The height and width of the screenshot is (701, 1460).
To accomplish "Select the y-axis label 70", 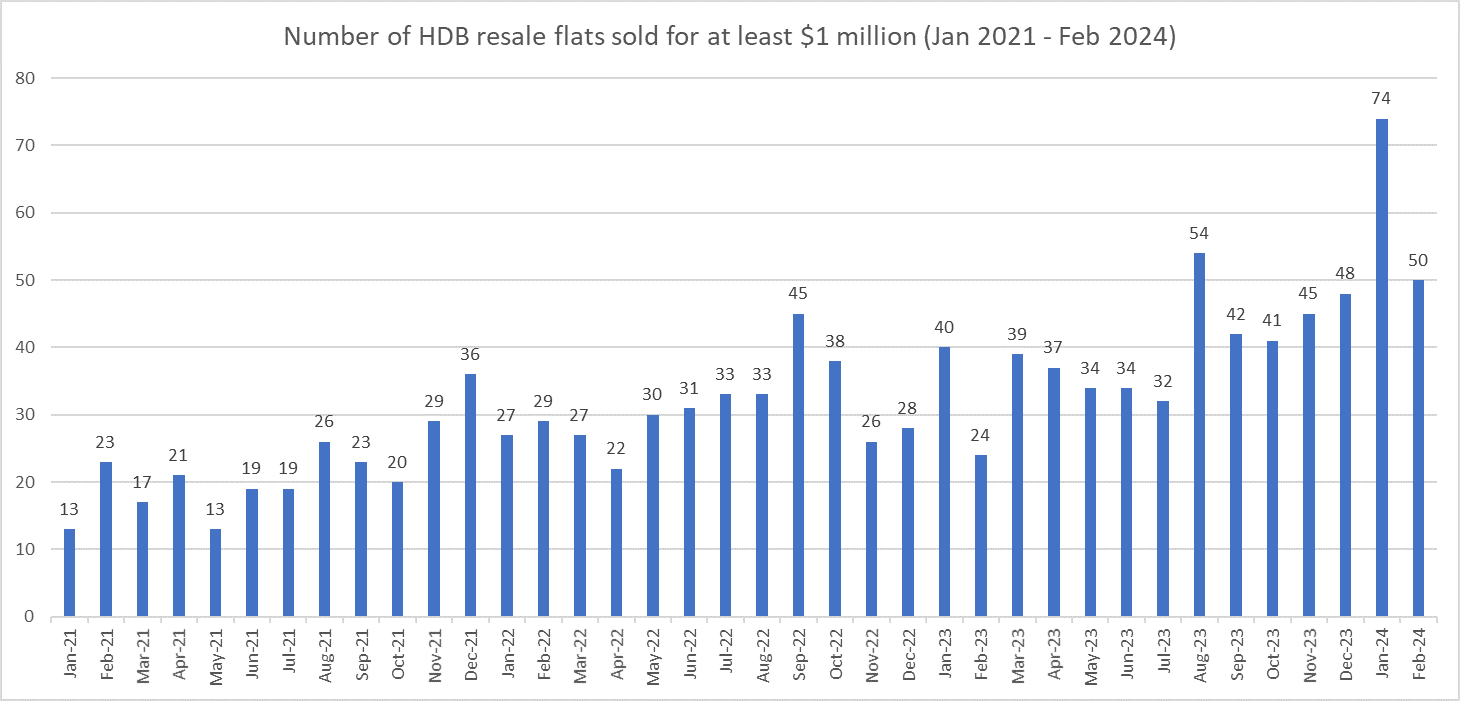I will coord(27,145).
